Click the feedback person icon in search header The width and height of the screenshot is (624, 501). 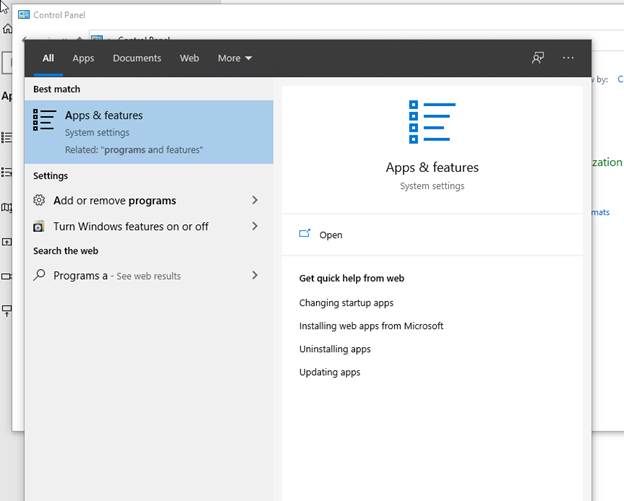pyautogui.click(x=538, y=58)
